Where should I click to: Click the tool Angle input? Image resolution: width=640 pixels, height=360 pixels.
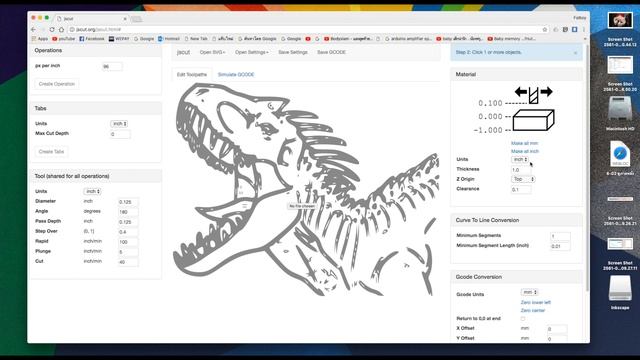[x=128, y=212]
